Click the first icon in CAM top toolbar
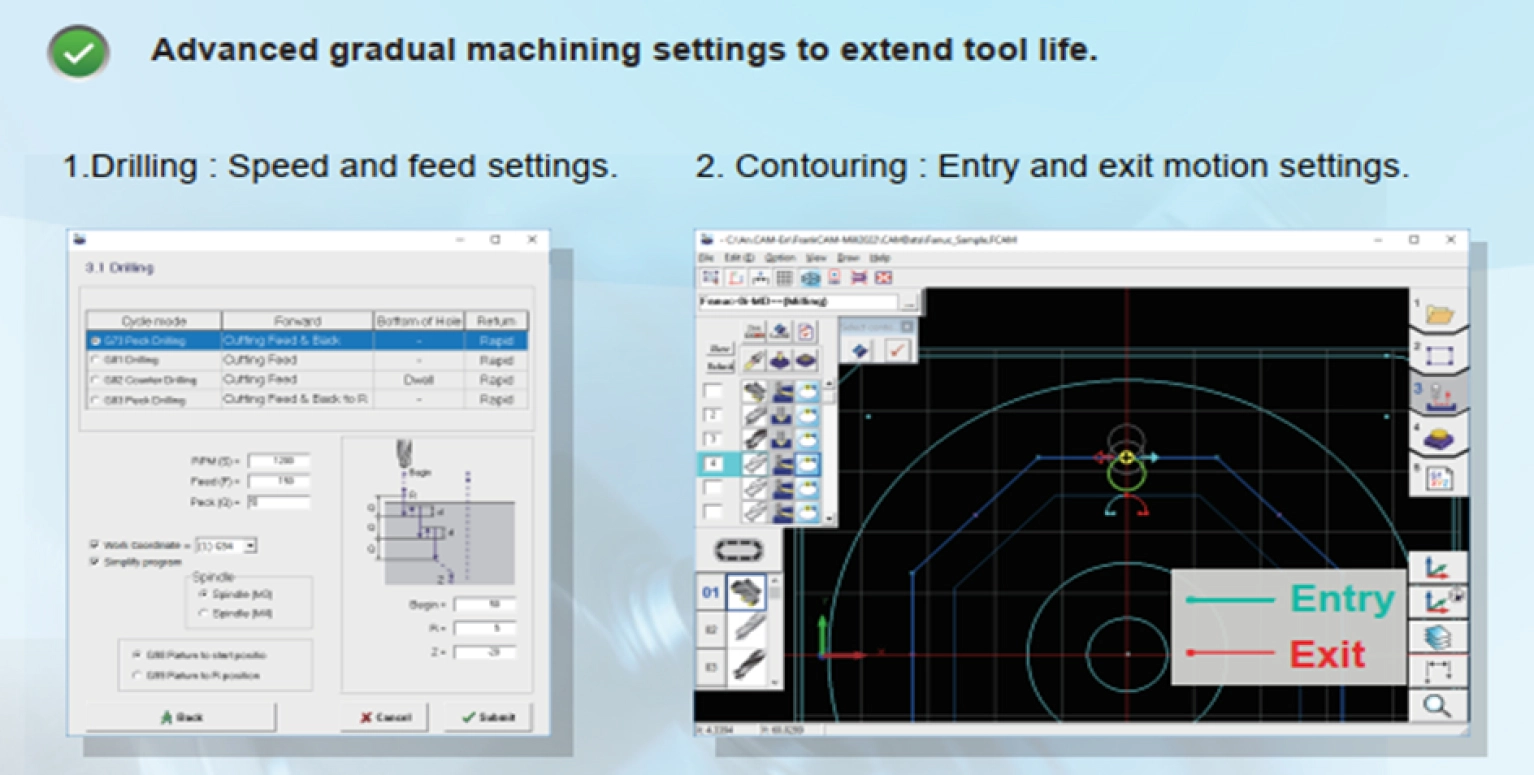This screenshot has width=1534, height=775. [x=710, y=277]
